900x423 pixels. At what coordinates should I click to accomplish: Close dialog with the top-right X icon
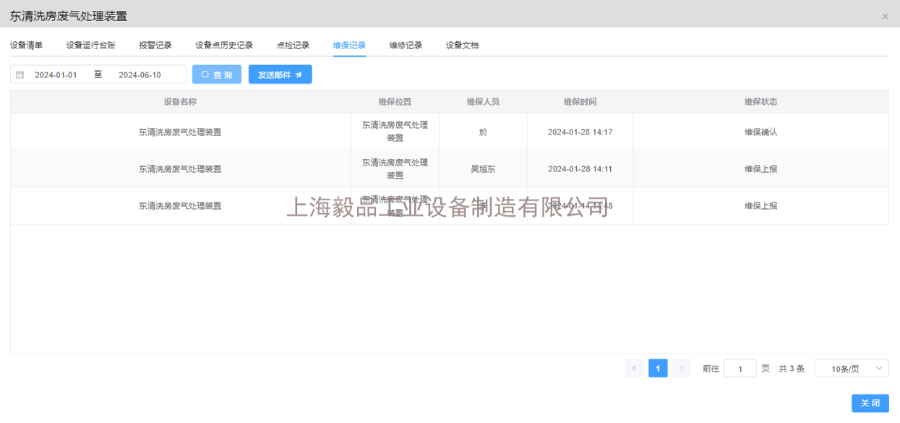884,16
